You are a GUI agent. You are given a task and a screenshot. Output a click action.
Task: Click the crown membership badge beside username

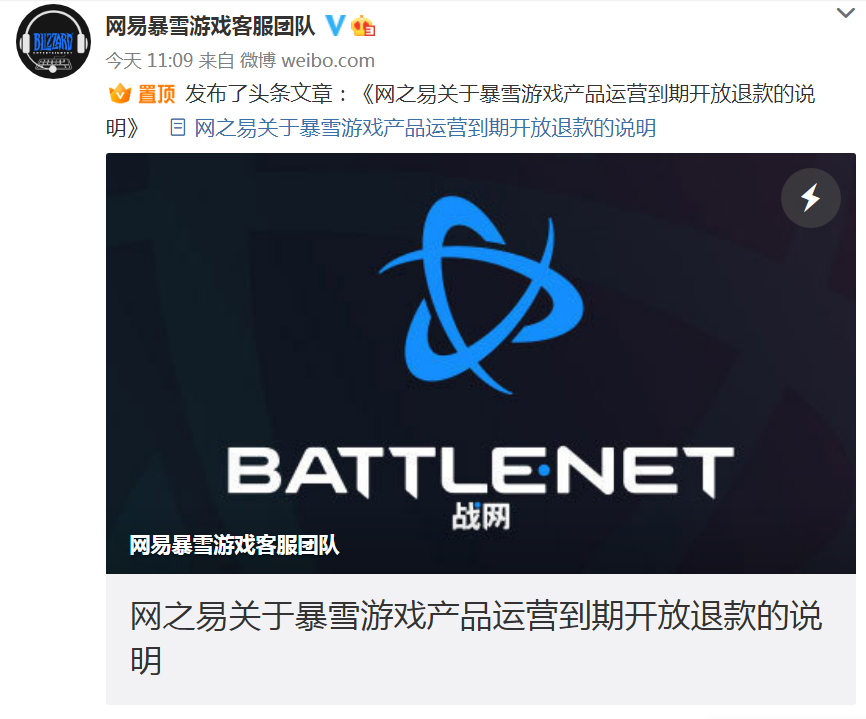[x=363, y=26]
